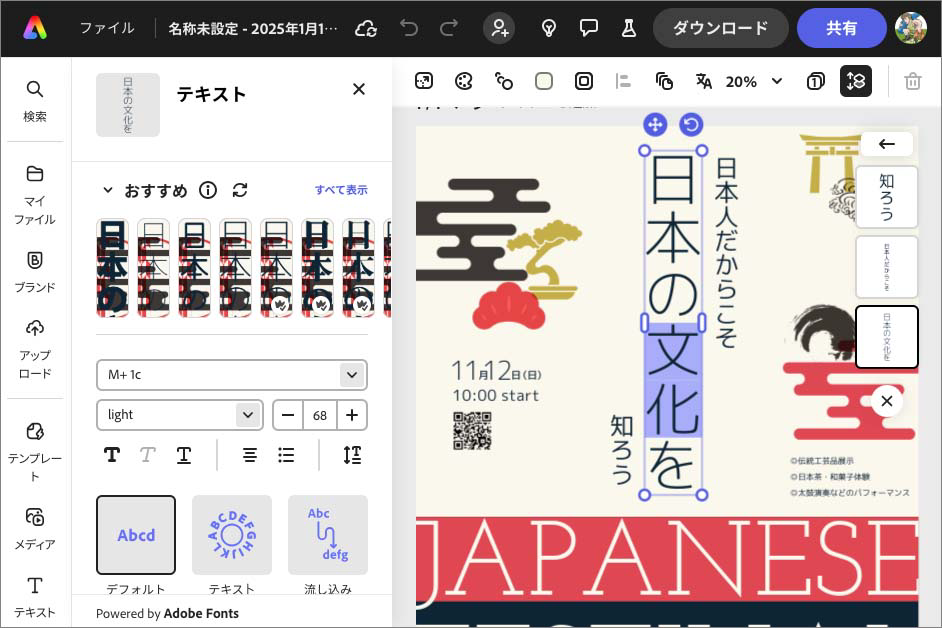Viewport: 942px width, 628px height.
Task: Open the list formatting options
Action: coord(286,454)
